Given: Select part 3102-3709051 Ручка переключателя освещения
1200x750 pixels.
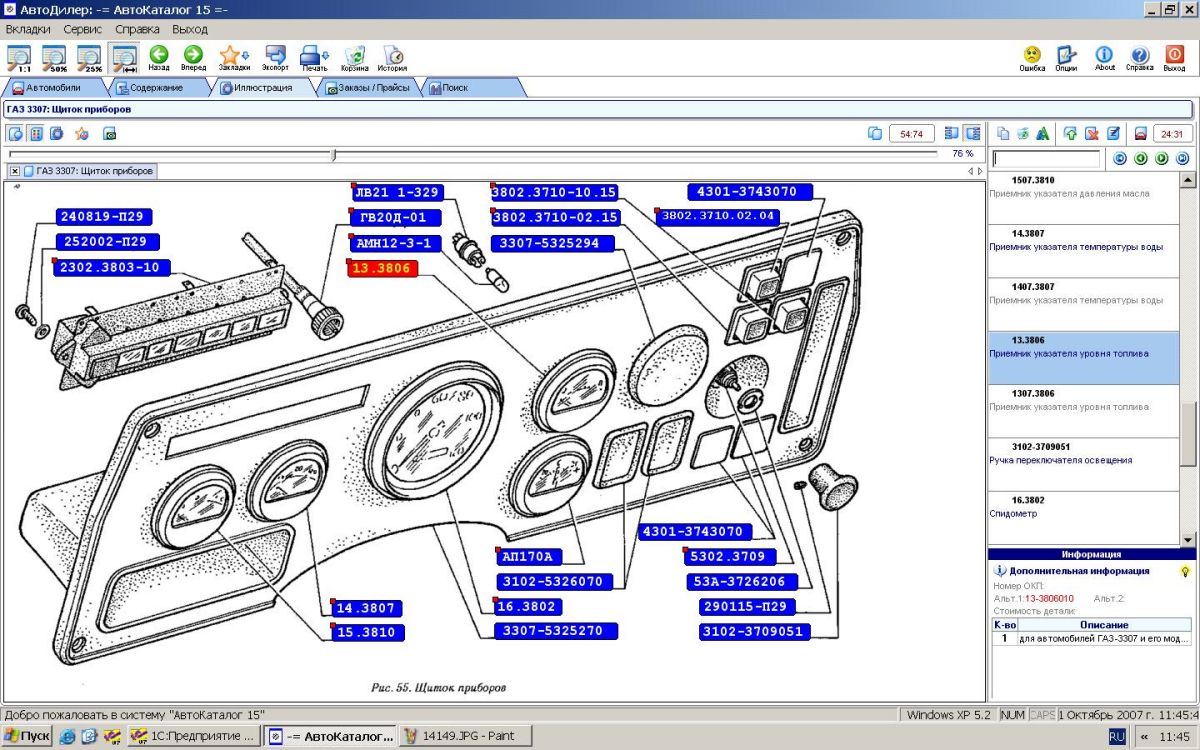Looking at the screenshot, I should pyautogui.click(x=1084, y=465).
